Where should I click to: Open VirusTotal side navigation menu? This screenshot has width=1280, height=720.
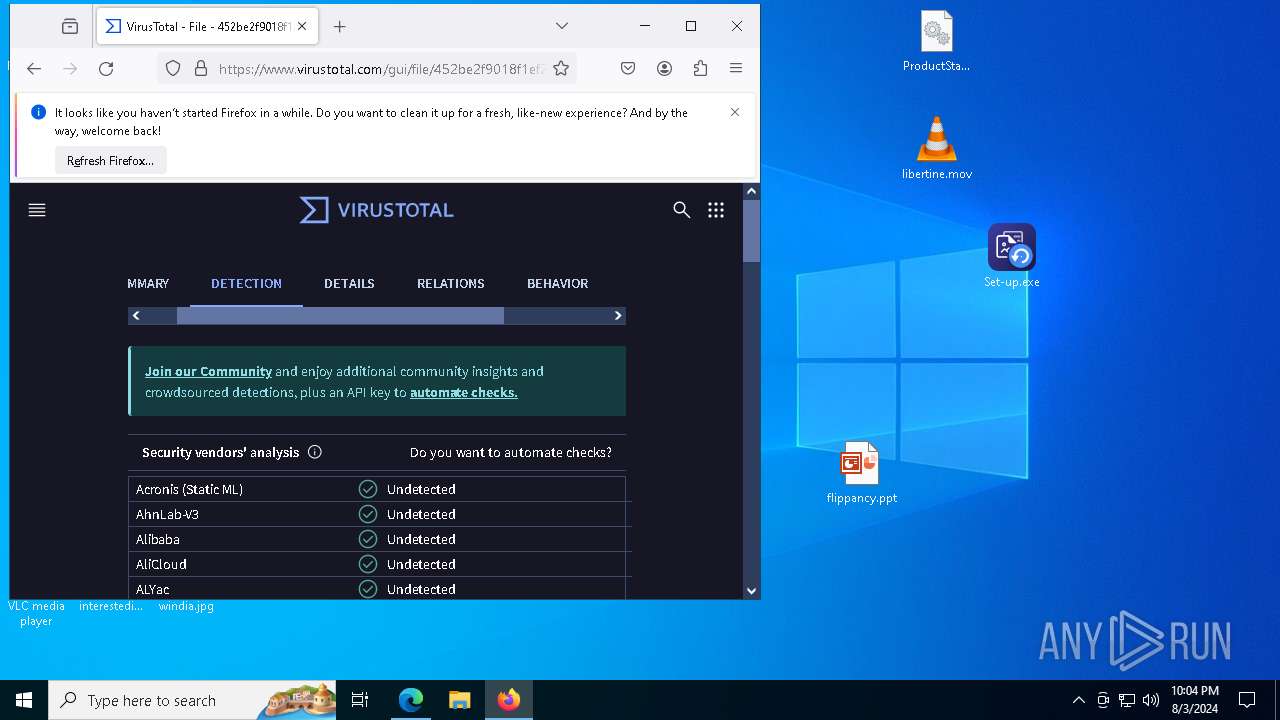pyautogui.click(x=37, y=210)
